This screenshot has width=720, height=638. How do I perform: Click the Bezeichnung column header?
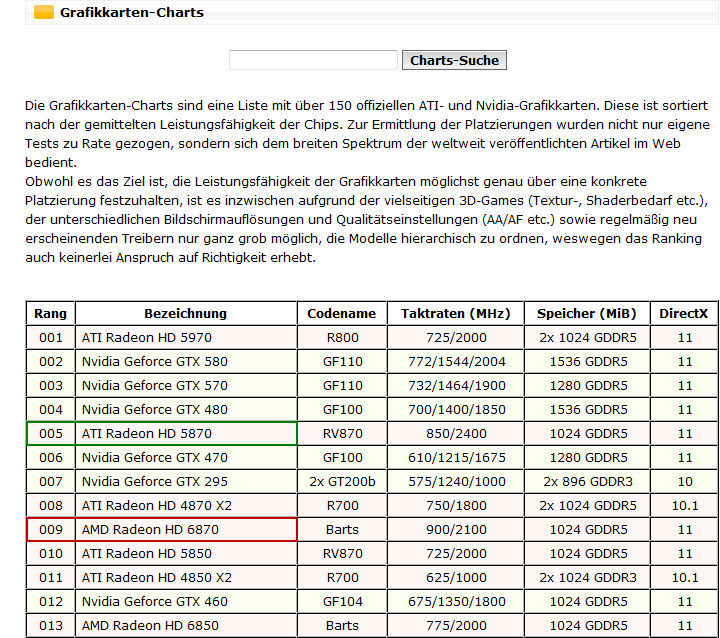[186, 313]
